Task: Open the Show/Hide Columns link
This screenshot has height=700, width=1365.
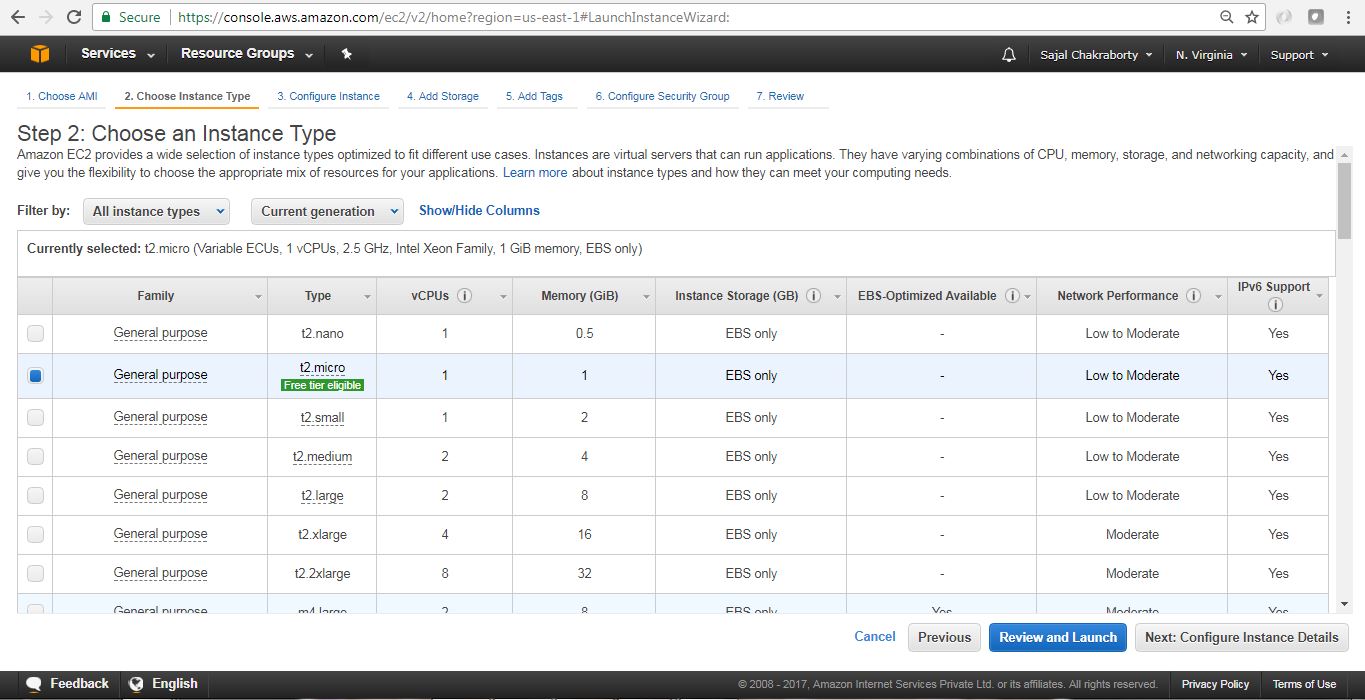Action: click(479, 210)
